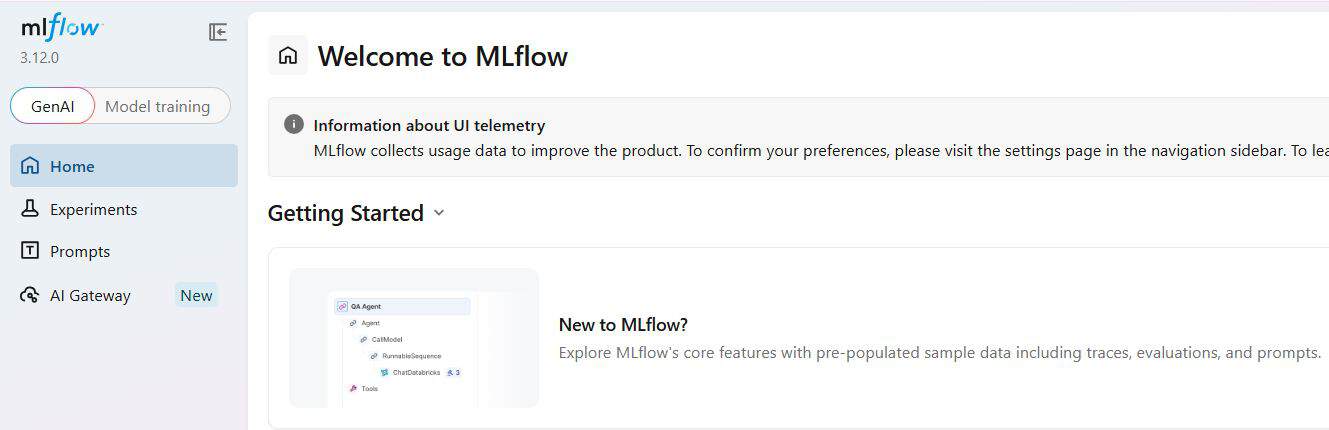1329x430 pixels.
Task: Click the telemetry info circle icon
Action: click(293, 124)
